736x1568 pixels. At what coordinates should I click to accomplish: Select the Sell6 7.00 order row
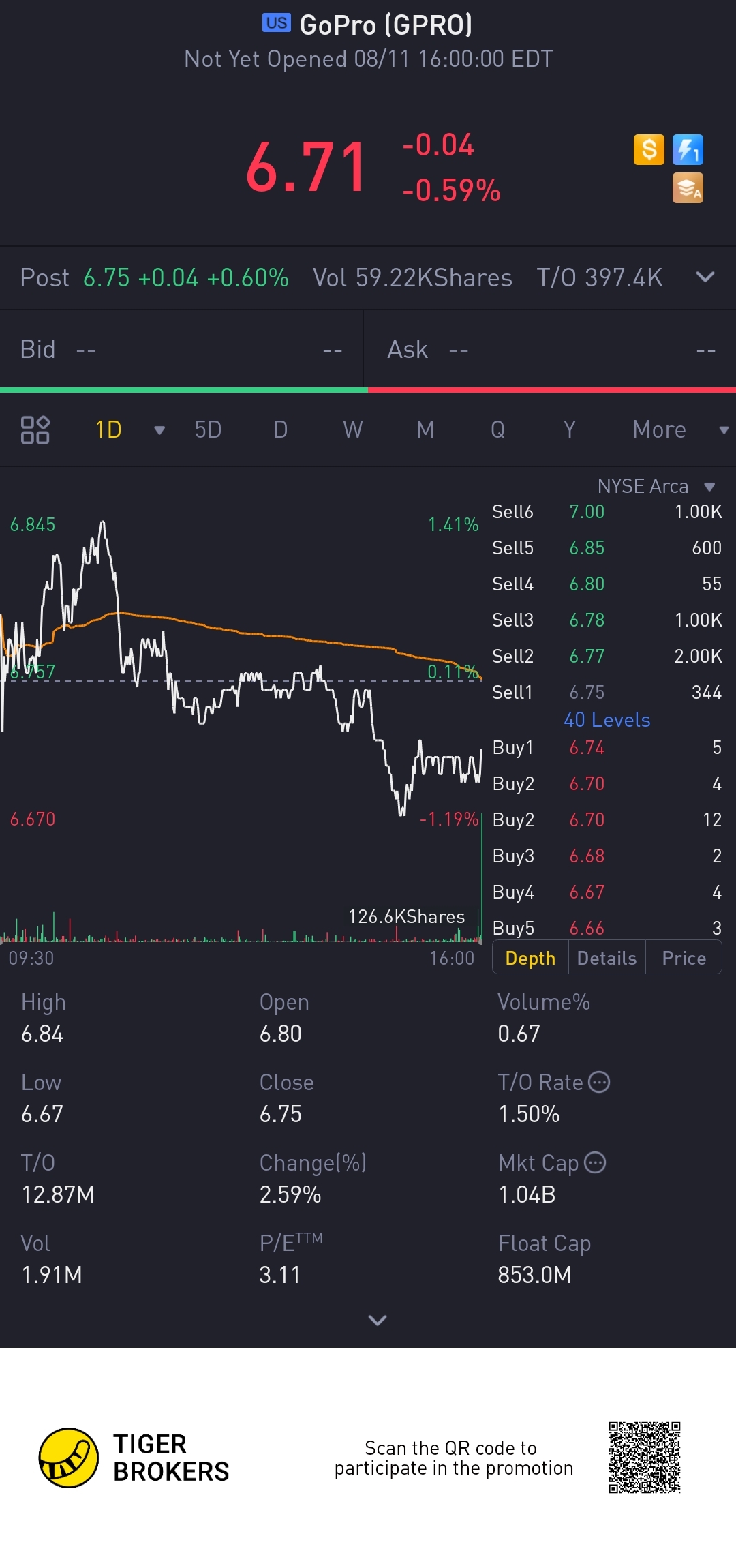tap(607, 512)
